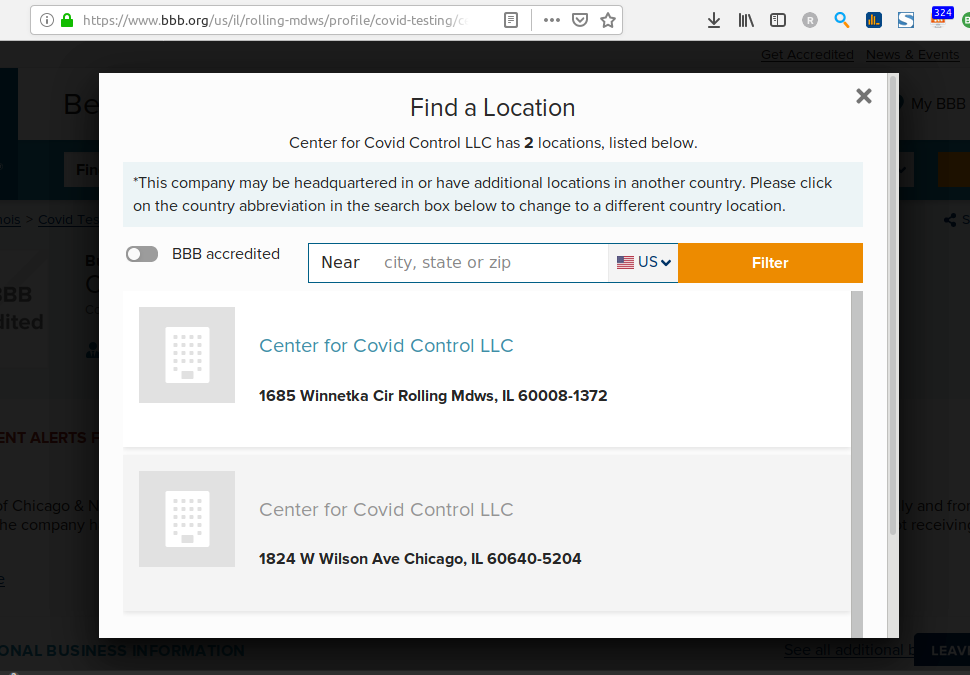Image resolution: width=970 pixels, height=675 pixels.
Task: Click the address 1685 Winnetka Cir Rolling Mdws
Action: [x=433, y=396]
